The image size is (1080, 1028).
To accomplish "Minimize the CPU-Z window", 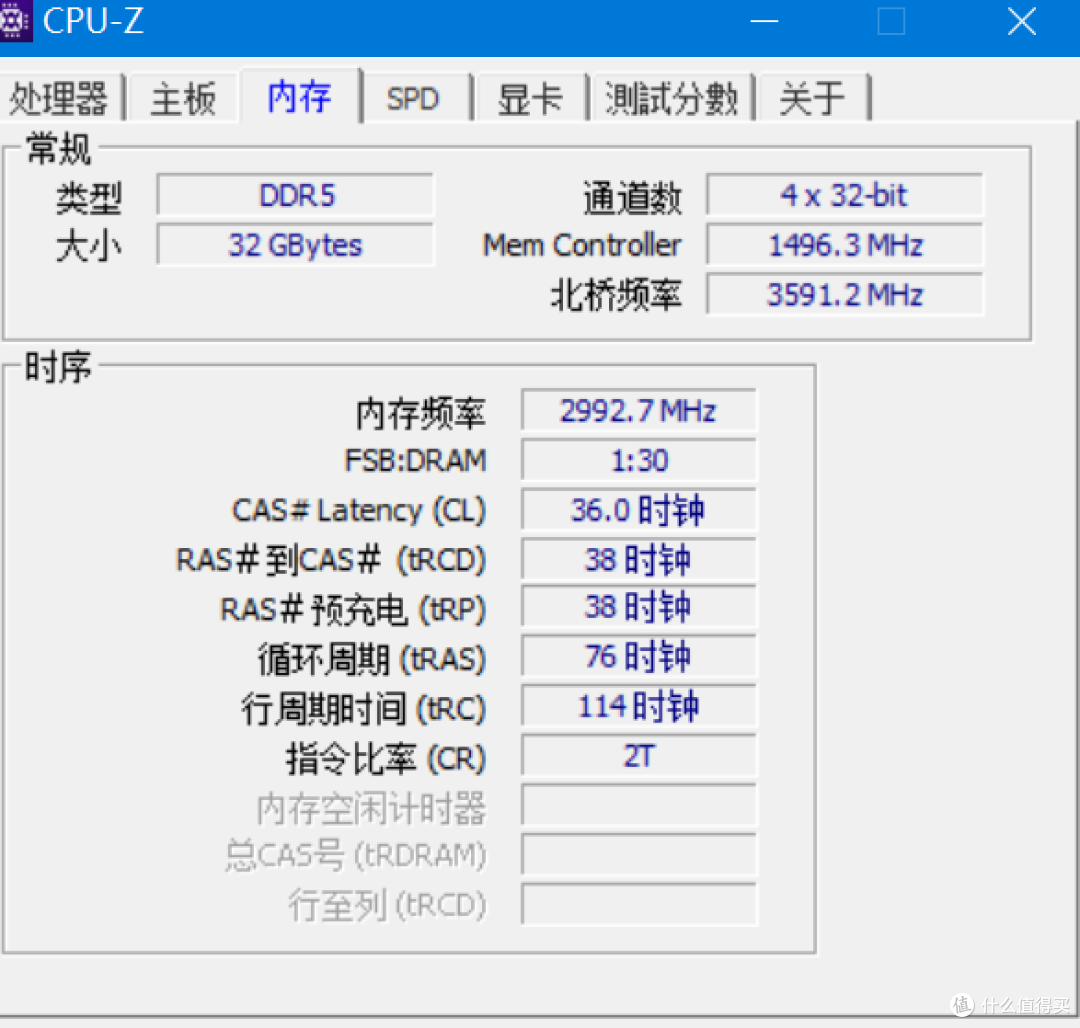I will click(x=764, y=21).
